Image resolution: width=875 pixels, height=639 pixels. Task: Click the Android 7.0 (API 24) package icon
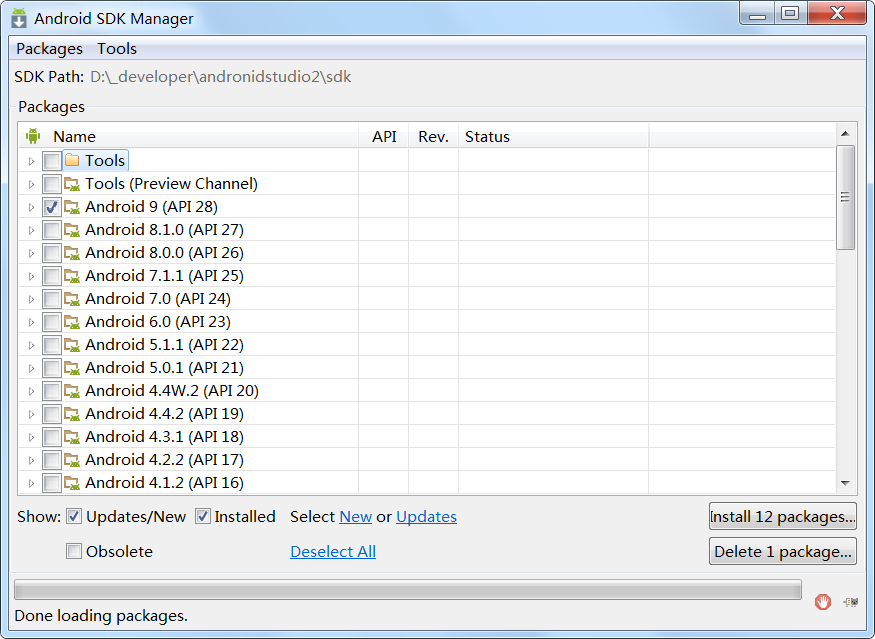[x=71, y=299]
